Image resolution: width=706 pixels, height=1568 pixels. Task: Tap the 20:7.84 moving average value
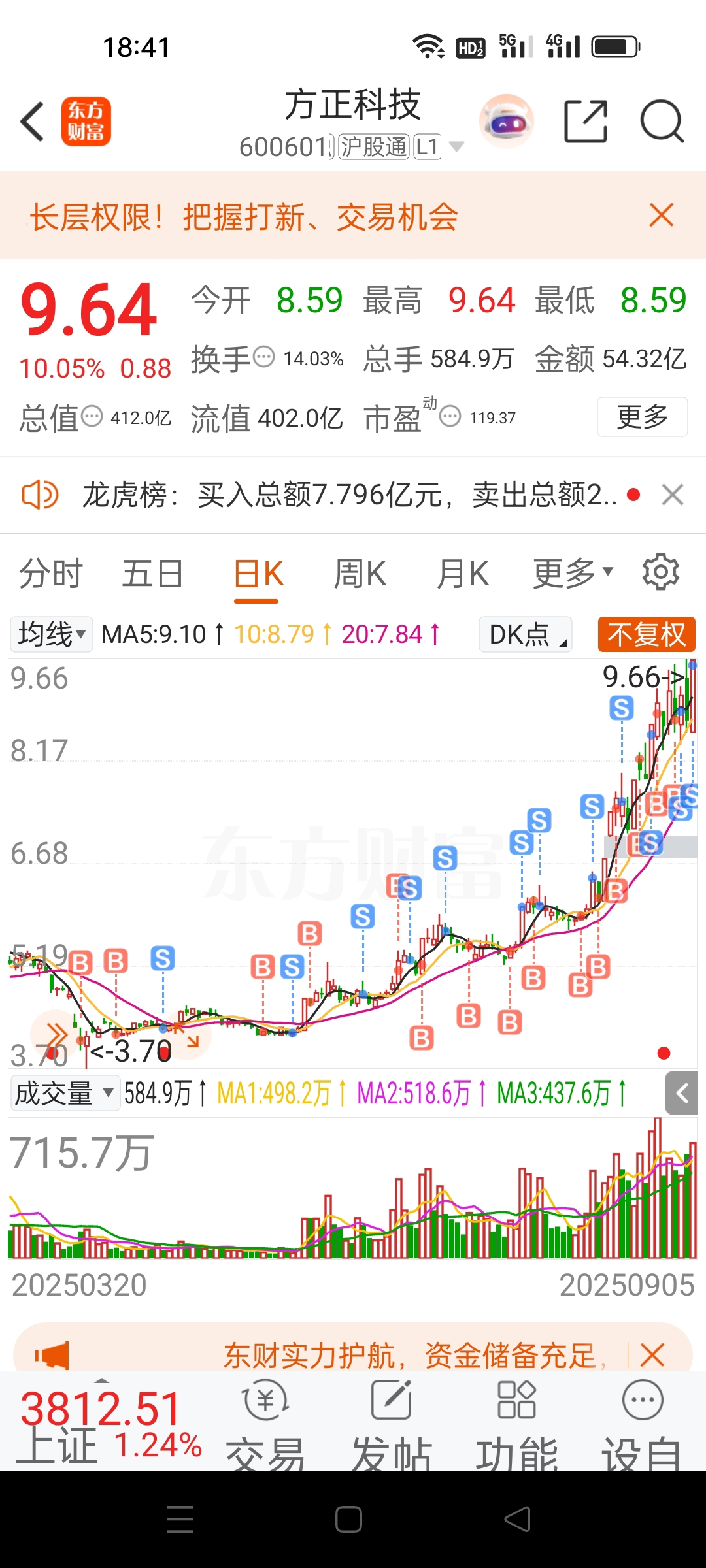click(x=382, y=634)
